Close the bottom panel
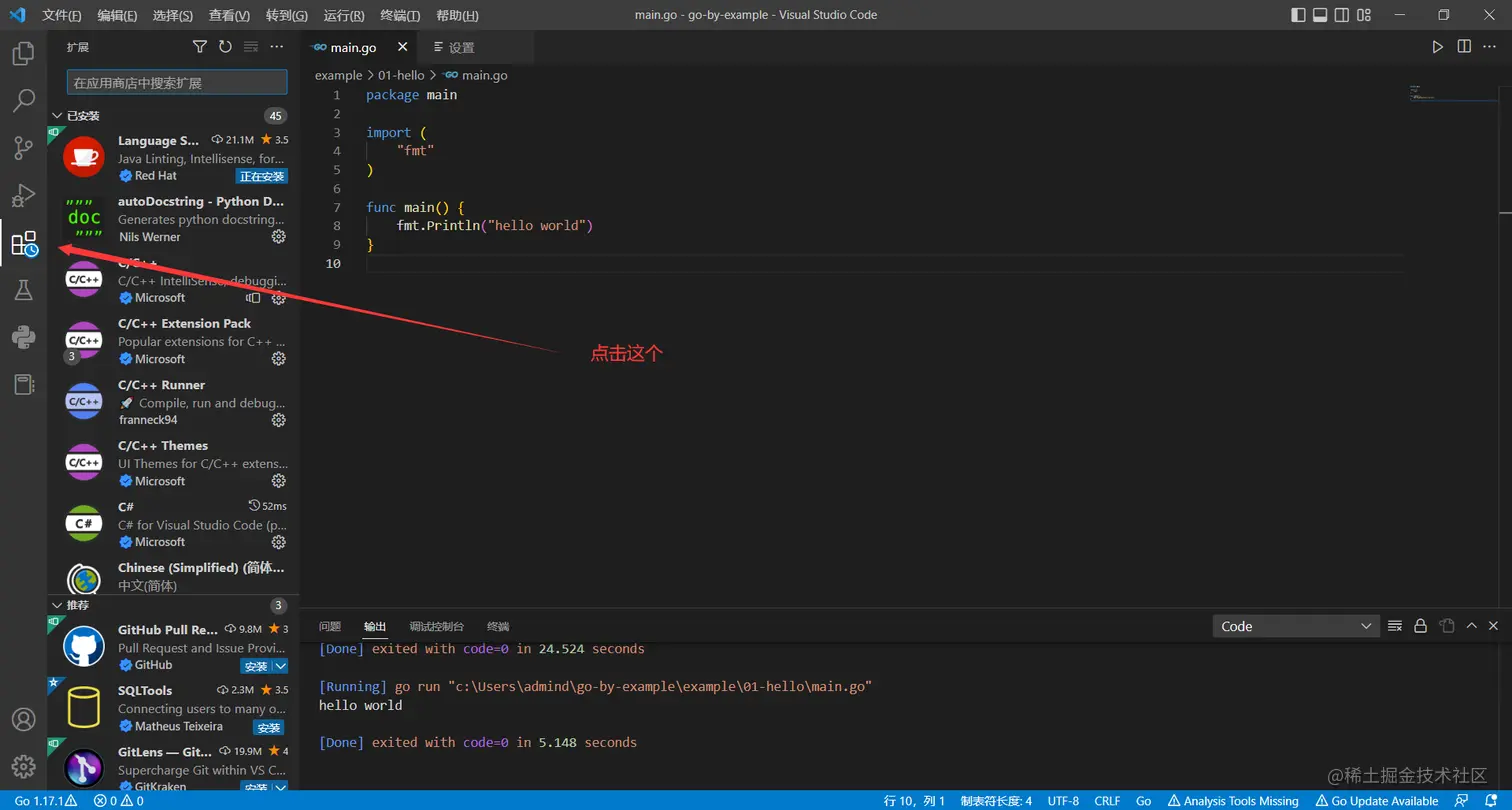Image resolution: width=1512 pixels, height=810 pixels. 1494,626
